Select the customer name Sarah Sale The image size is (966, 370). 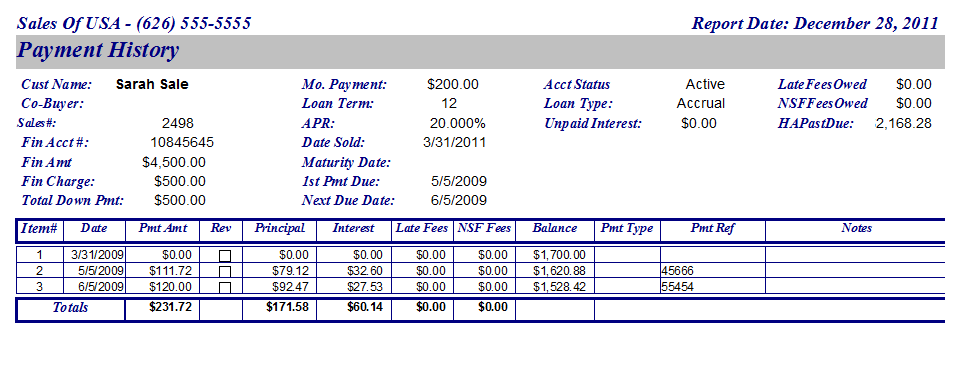(x=152, y=84)
